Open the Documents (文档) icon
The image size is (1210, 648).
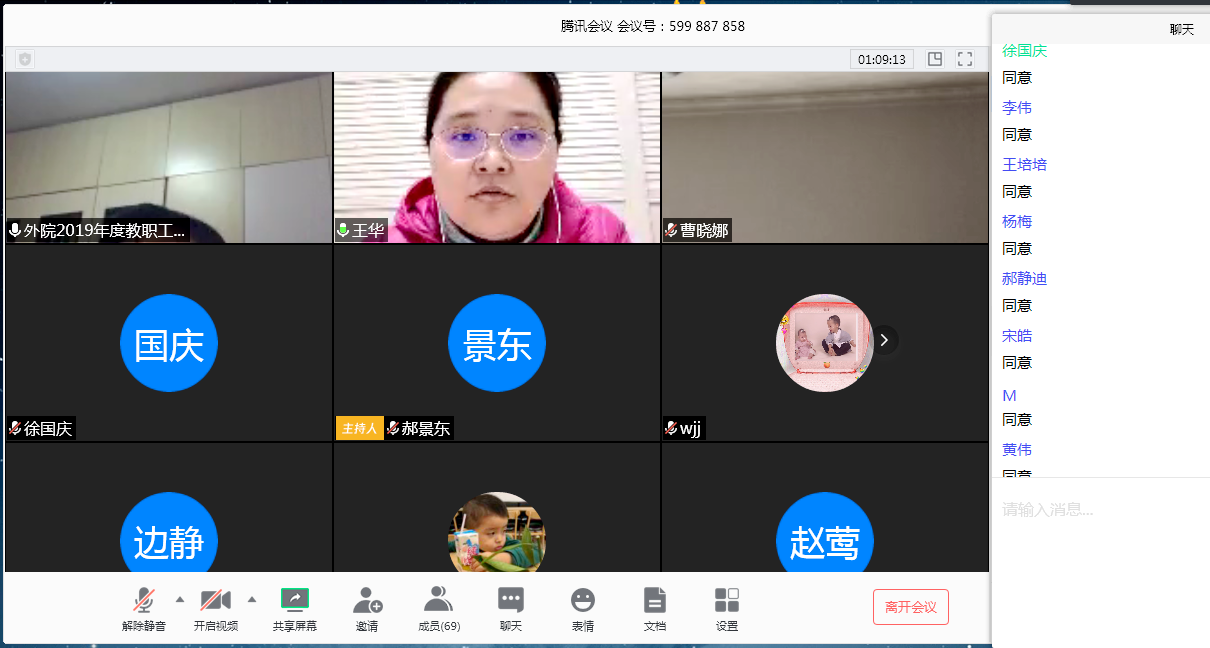[x=654, y=600]
